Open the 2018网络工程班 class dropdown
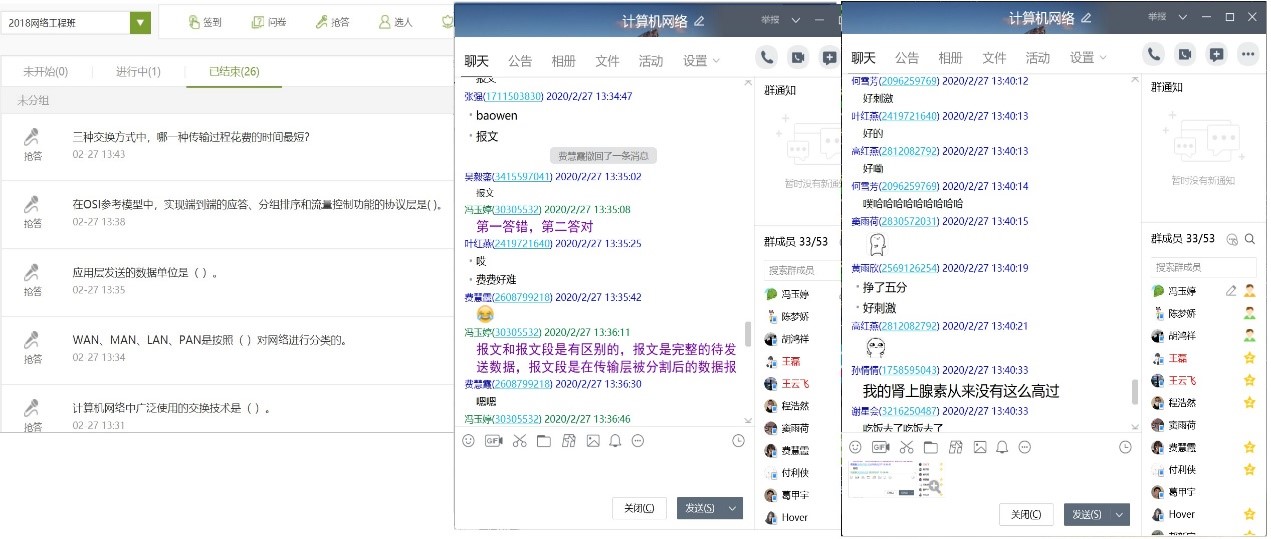 [141, 22]
